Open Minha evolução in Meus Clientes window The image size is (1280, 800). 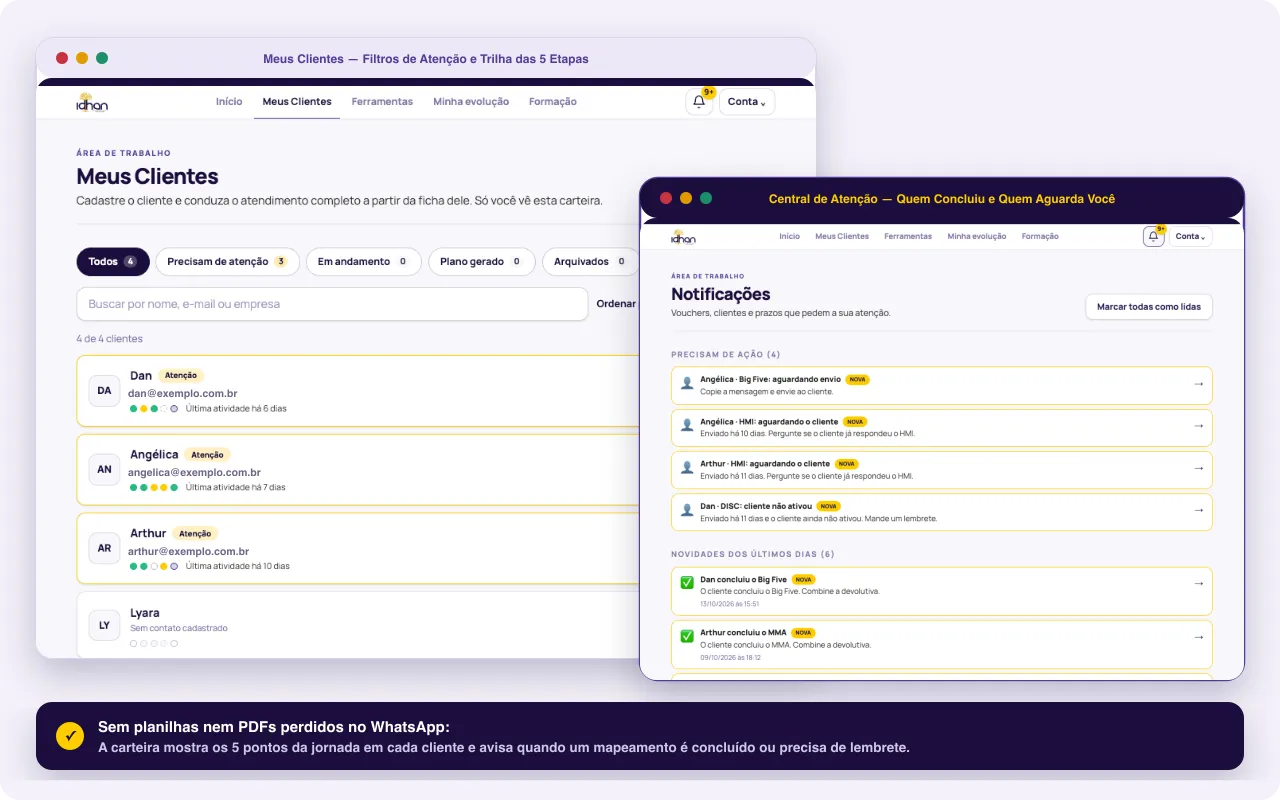(x=471, y=102)
